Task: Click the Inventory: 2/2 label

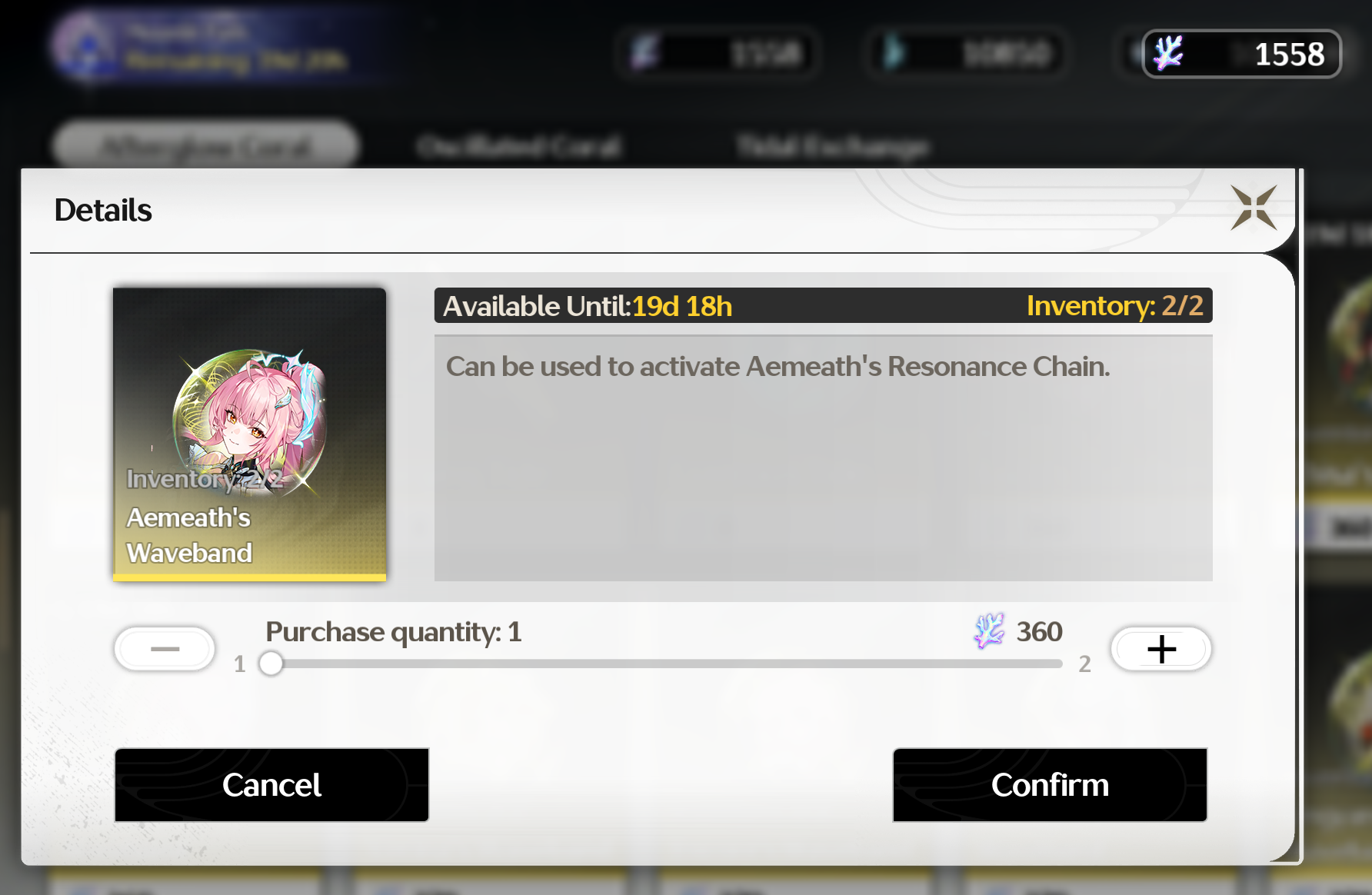Action: click(1114, 306)
